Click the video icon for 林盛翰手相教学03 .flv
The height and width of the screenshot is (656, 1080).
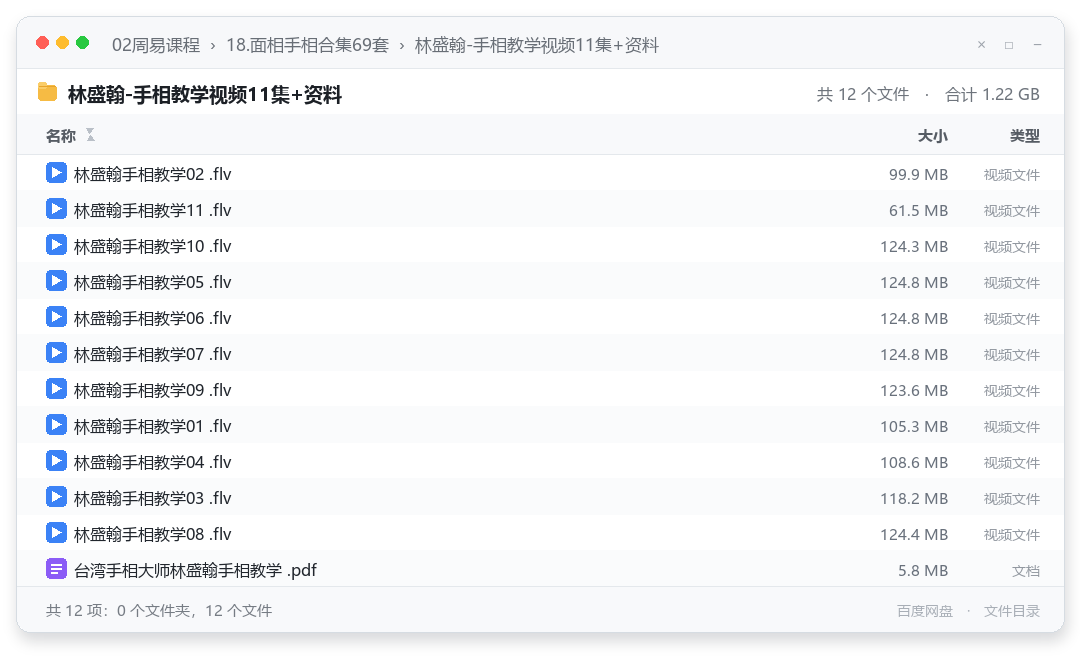coord(56,497)
